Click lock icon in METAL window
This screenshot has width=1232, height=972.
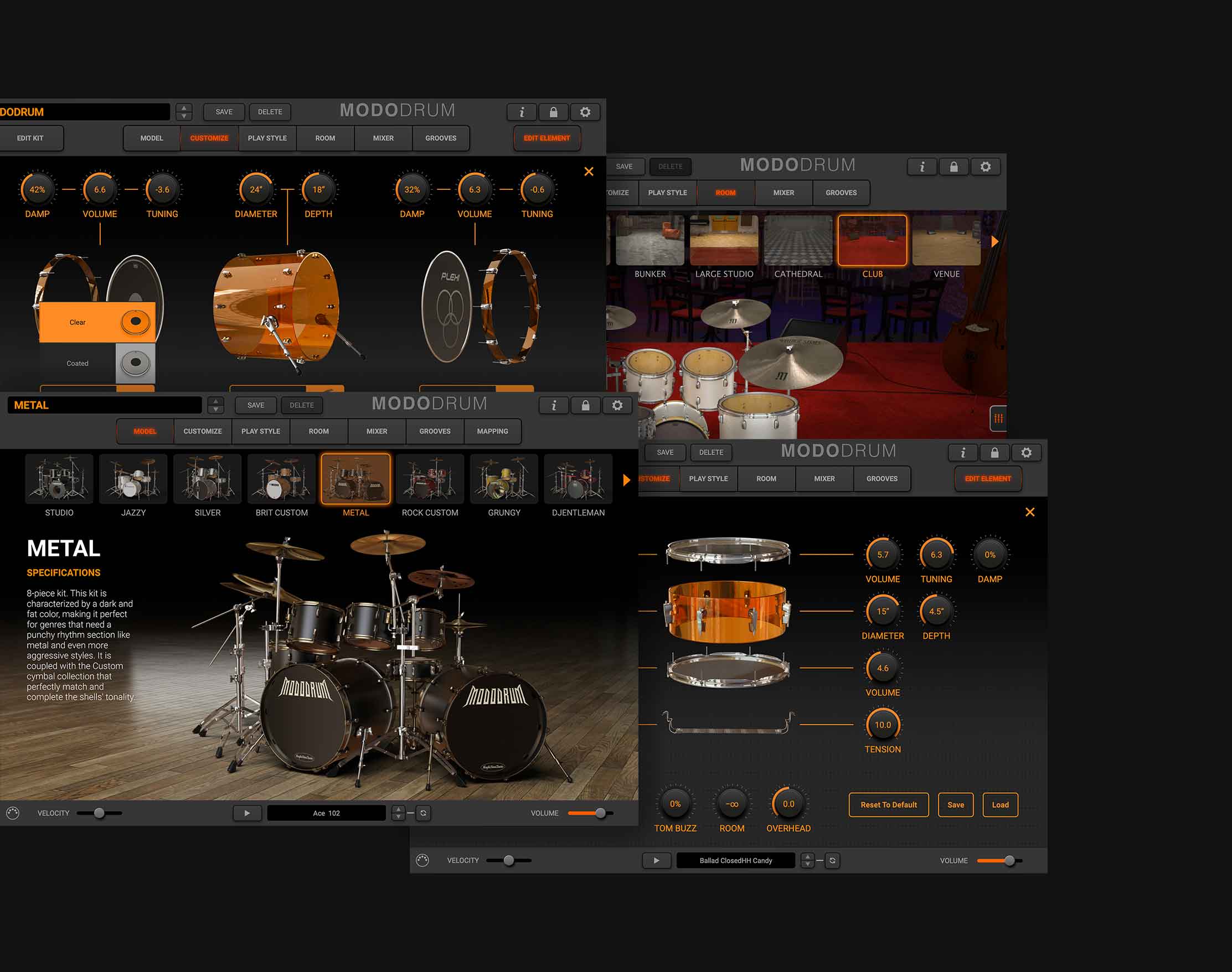pyautogui.click(x=585, y=405)
